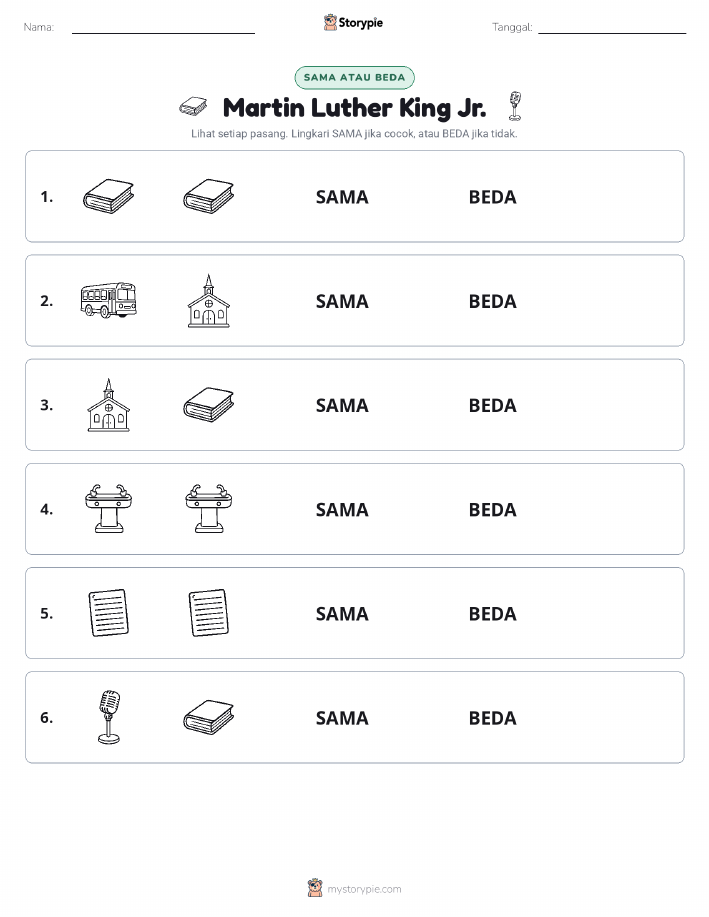709x917 pixels.
Task: Click the first book icon in row 1
Action: (108, 196)
